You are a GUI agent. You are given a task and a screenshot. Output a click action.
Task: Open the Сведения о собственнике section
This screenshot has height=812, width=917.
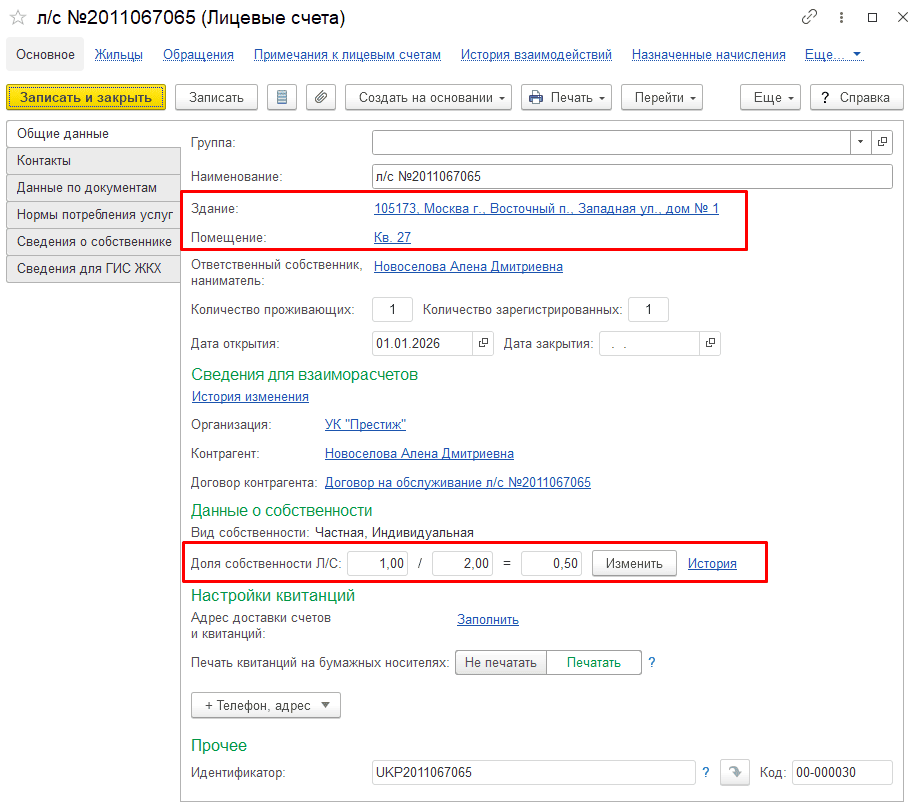click(x=94, y=242)
